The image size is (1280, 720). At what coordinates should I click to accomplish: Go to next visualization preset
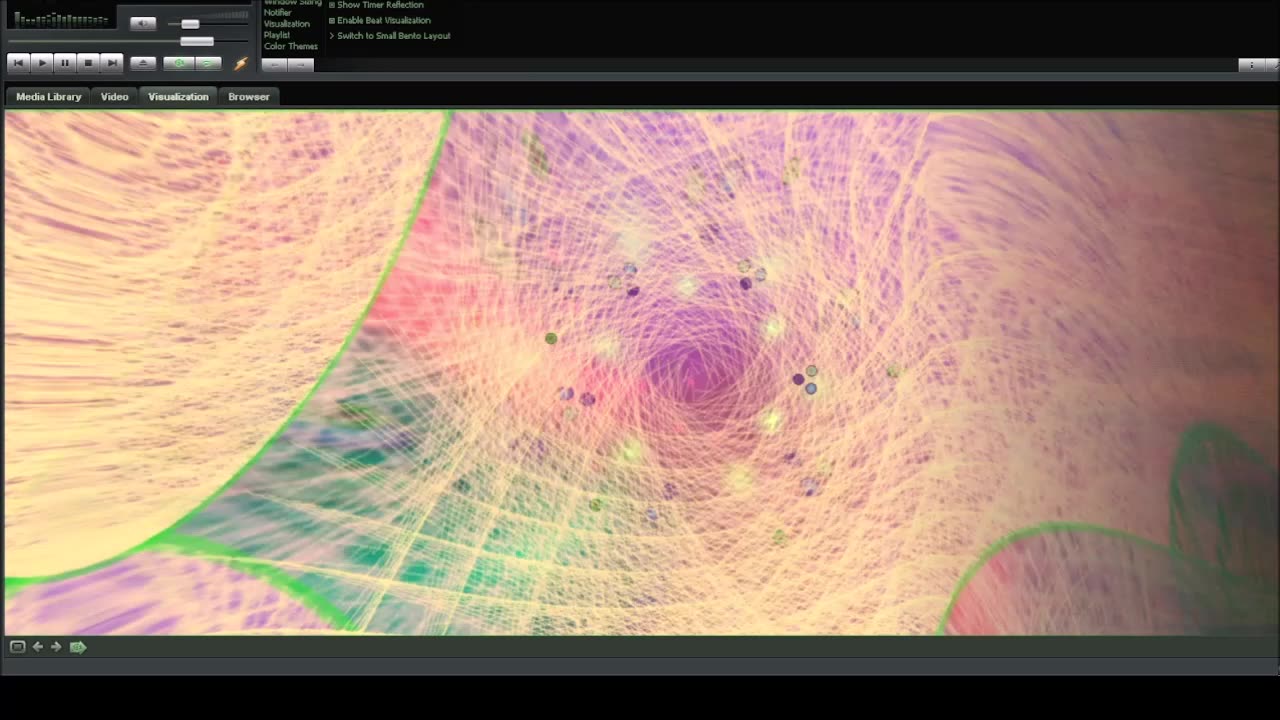[56, 647]
